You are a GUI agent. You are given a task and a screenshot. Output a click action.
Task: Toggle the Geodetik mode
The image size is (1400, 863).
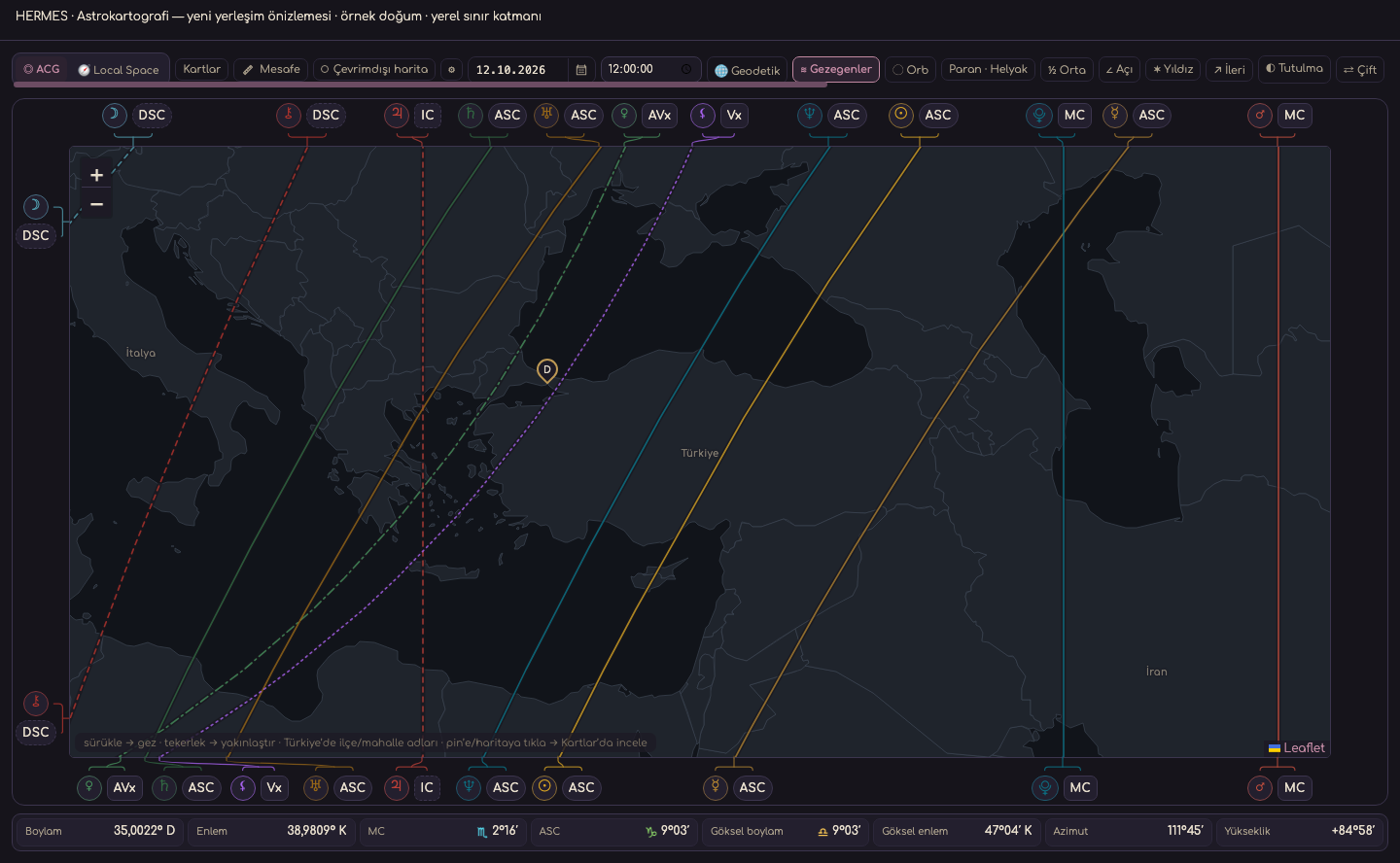[747, 70]
